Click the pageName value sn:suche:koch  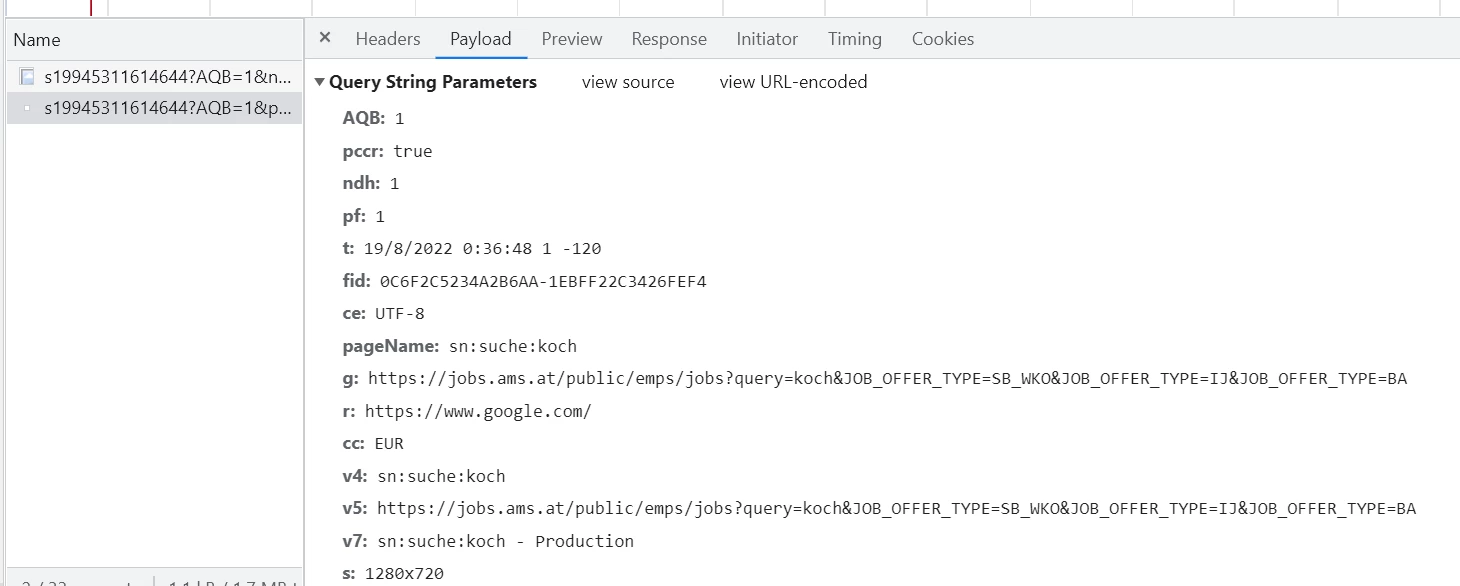click(x=513, y=346)
